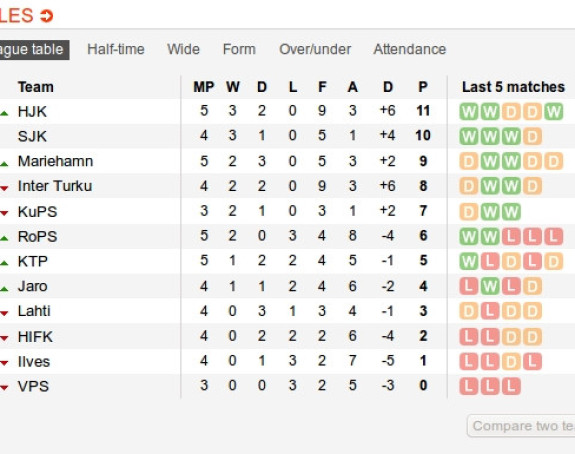The image size is (575, 454).
Task: Click Mariehamn's first orange D result badge
Action: [469, 161]
